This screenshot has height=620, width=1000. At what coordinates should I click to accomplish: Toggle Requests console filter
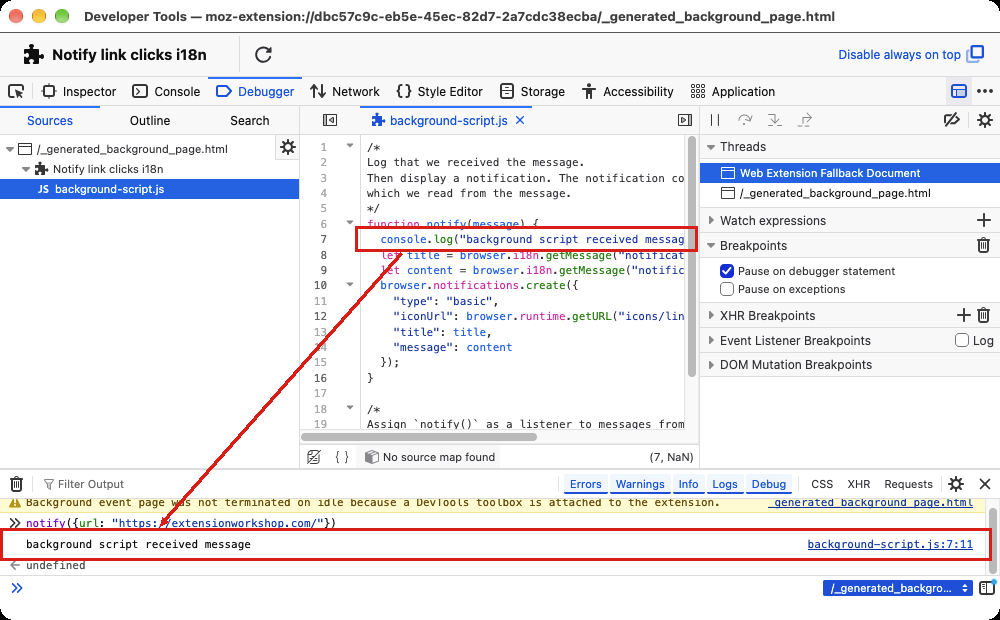pyautogui.click(x=908, y=484)
